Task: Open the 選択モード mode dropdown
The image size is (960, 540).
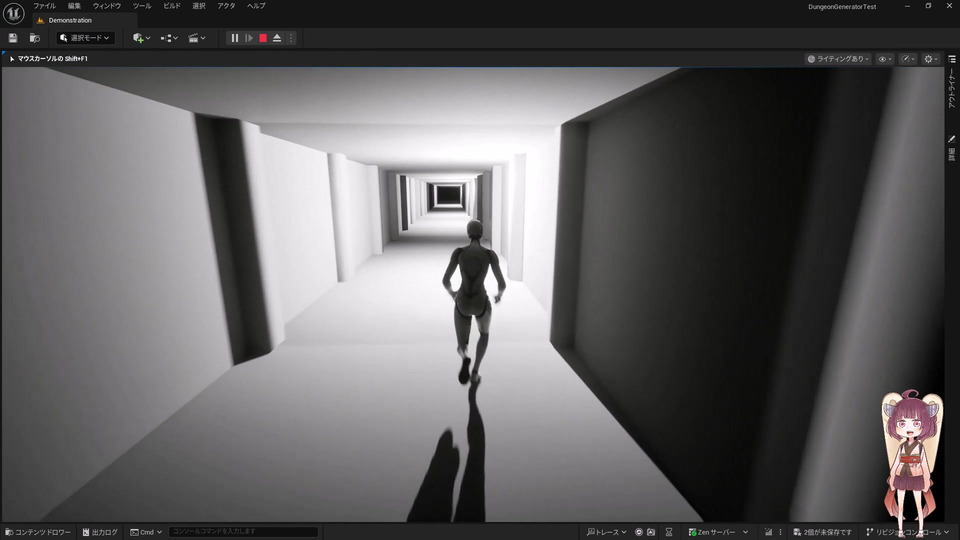Action: [x=85, y=38]
